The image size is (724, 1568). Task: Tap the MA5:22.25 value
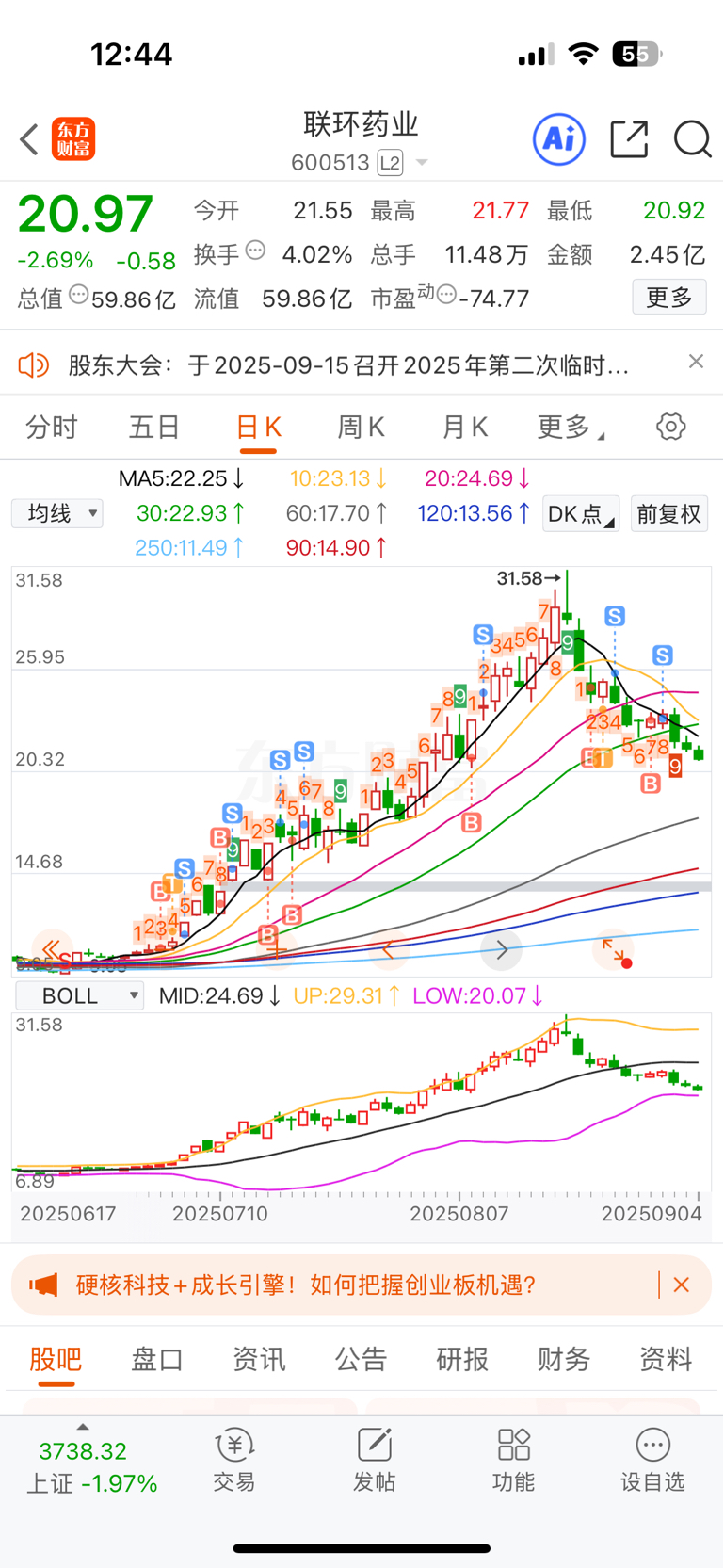coord(182,478)
